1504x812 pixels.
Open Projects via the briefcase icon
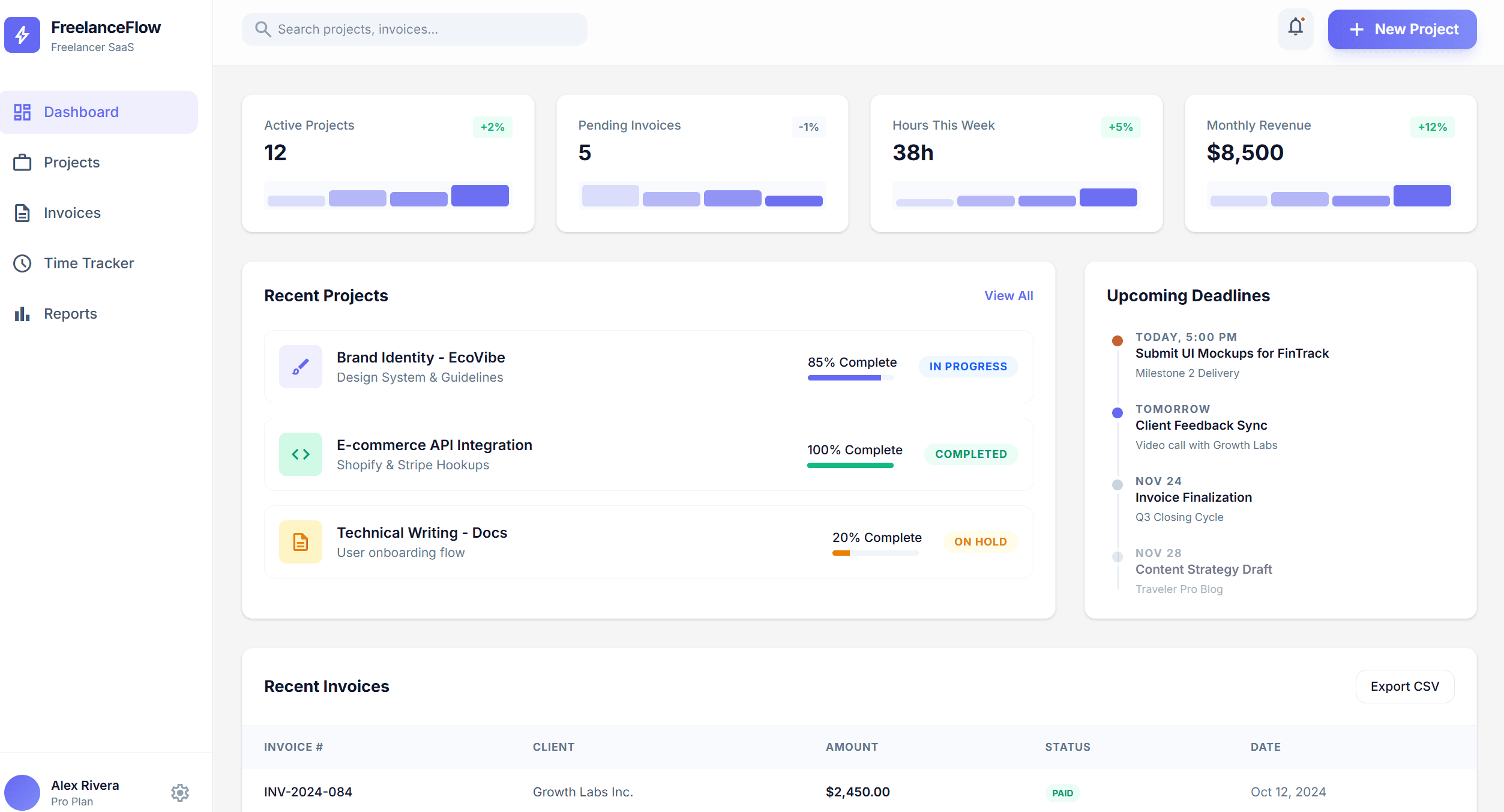[22, 162]
